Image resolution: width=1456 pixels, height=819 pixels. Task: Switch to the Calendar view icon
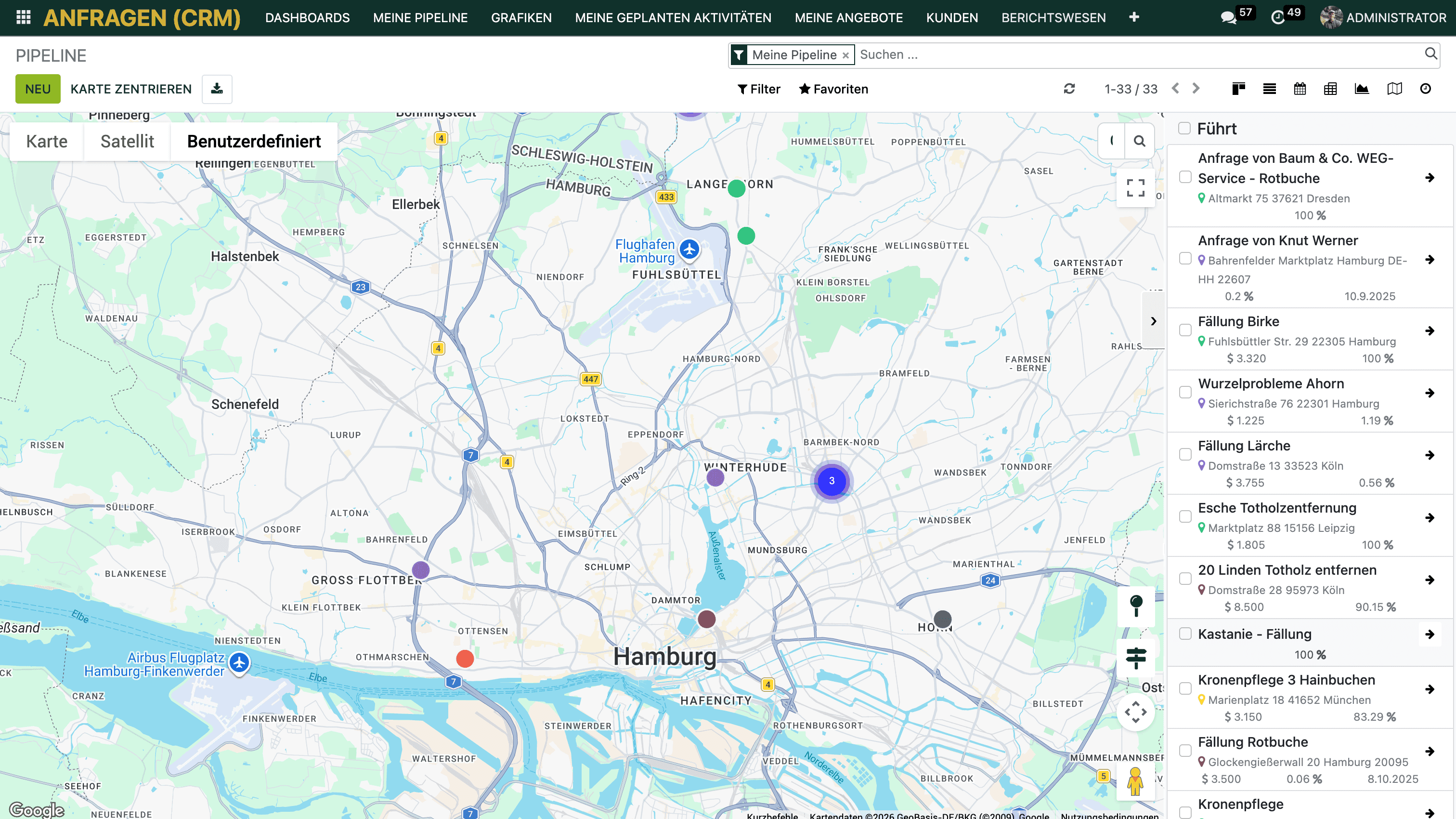pos(1300,89)
